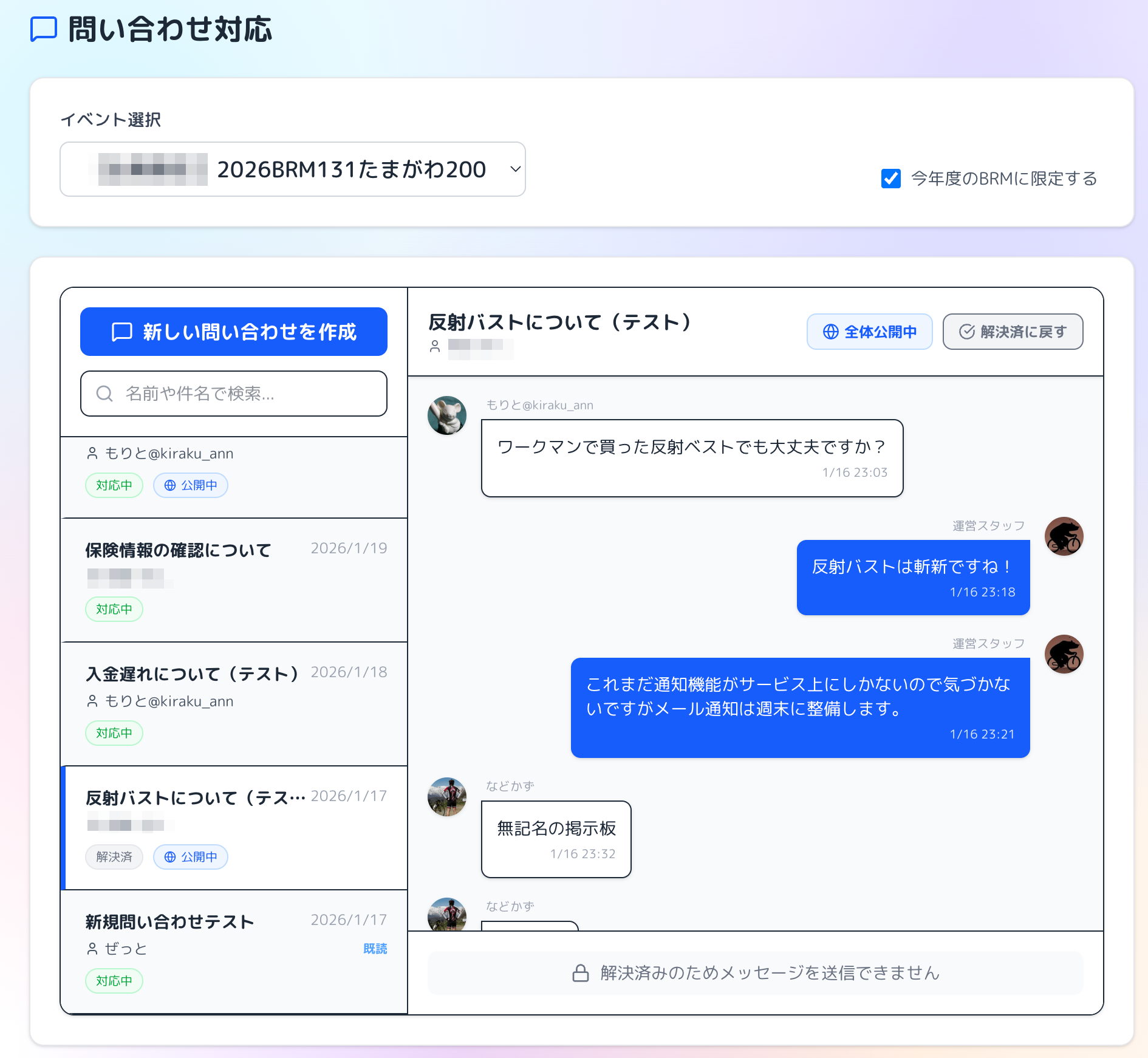The width and height of the screenshot is (1148, 1058).
Task: Click the koala avatar of もりと@kiraku_ann
Action: [x=447, y=415]
